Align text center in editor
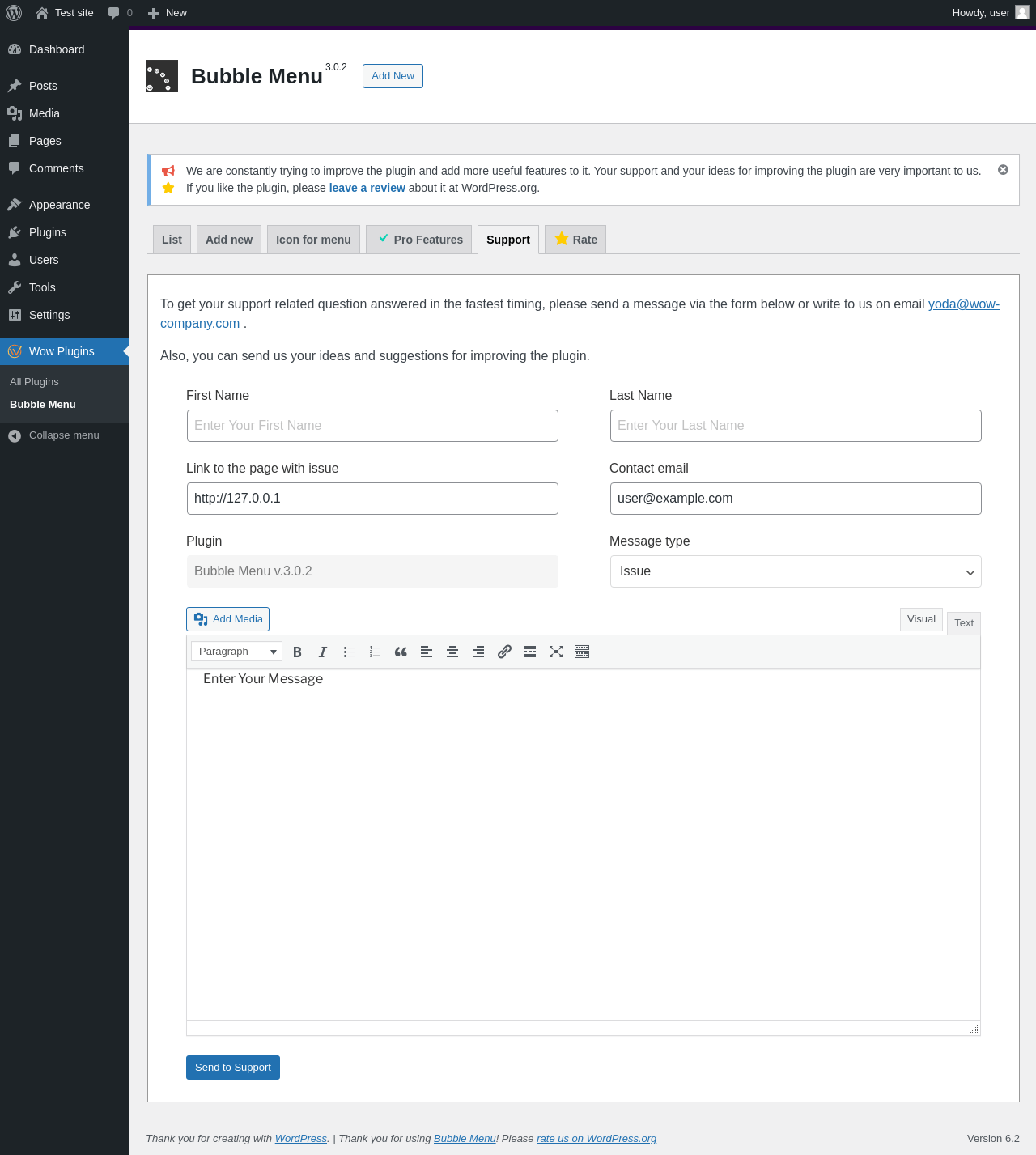The width and height of the screenshot is (1036, 1155). (452, 652)
